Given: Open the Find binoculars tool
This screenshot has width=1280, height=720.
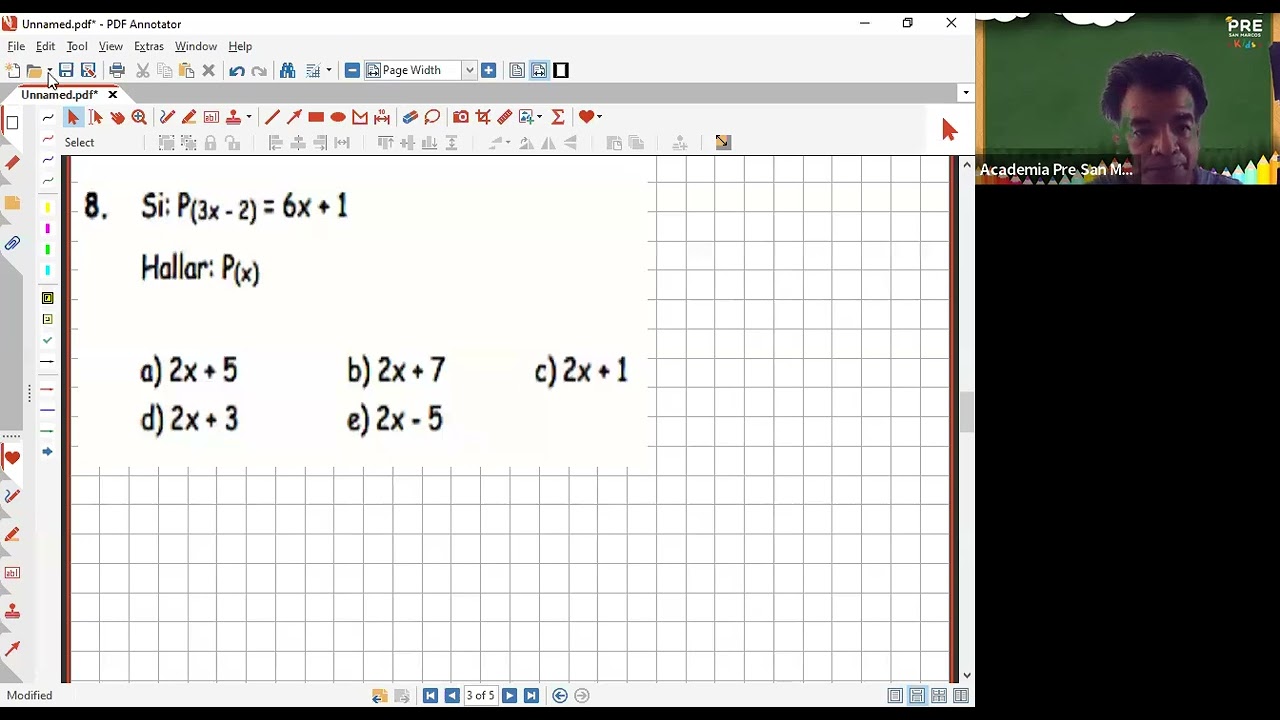Looking at the screenshot, I should [x=288, y=70].
